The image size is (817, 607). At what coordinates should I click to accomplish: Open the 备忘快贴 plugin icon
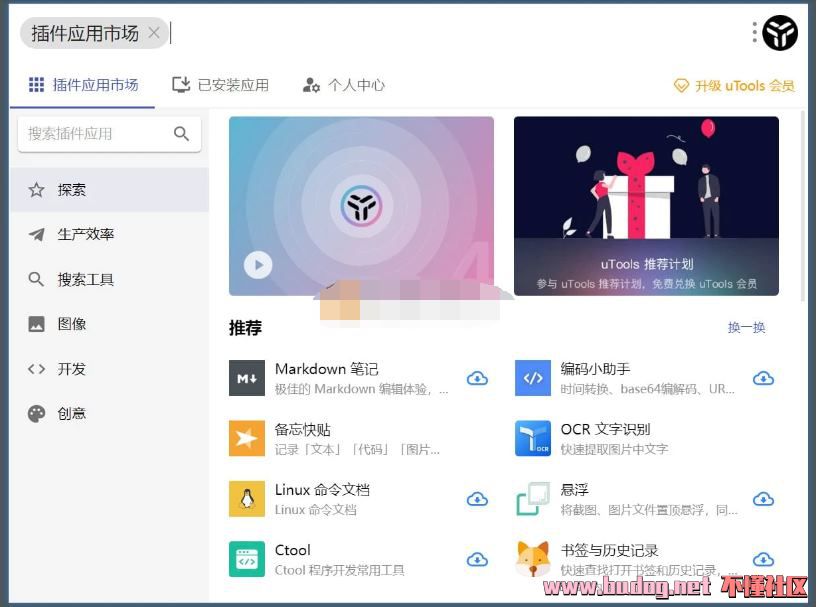coord(247,438)
